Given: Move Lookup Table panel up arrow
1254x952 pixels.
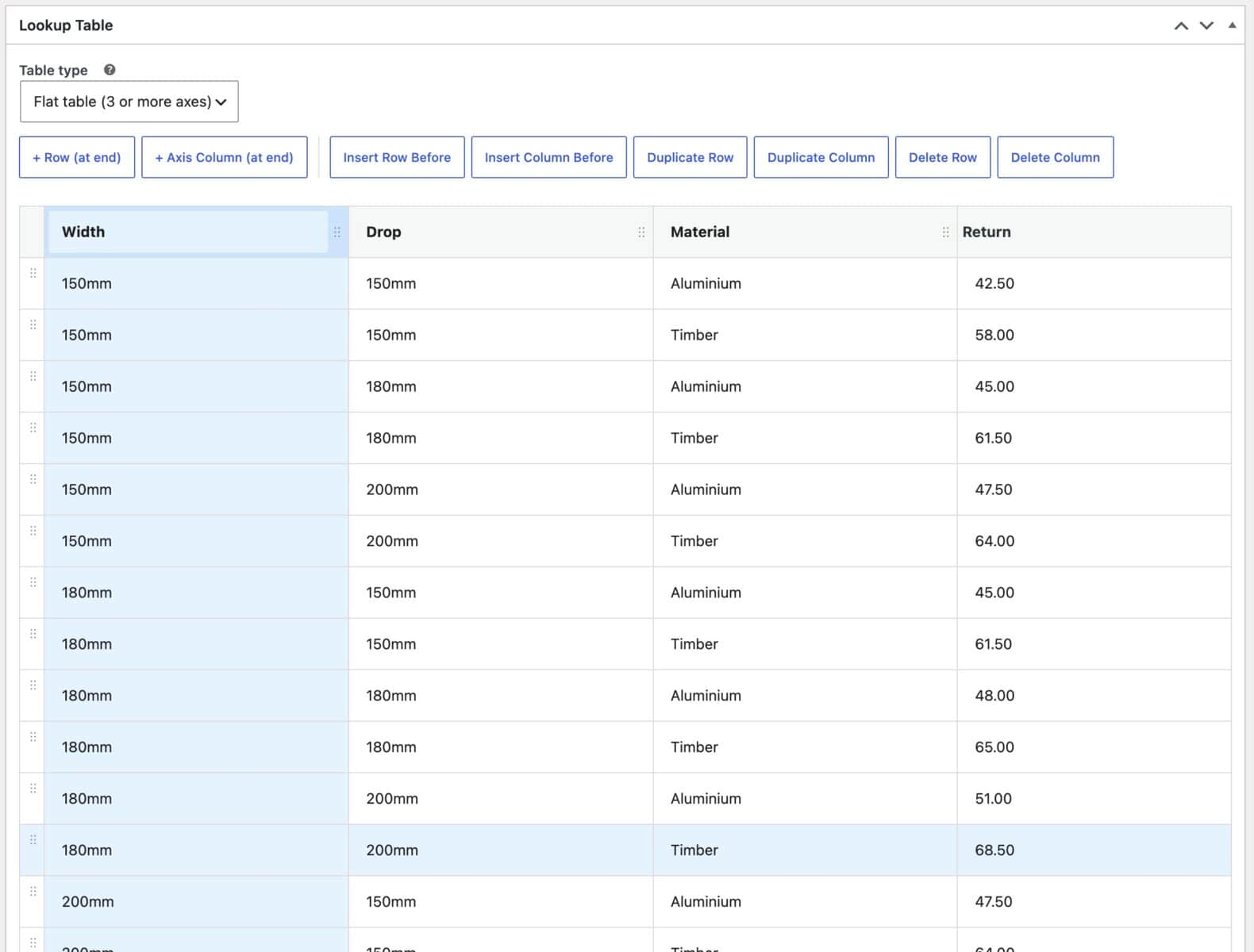Looking at the screenshot, I should click(x=1181, y=25).
